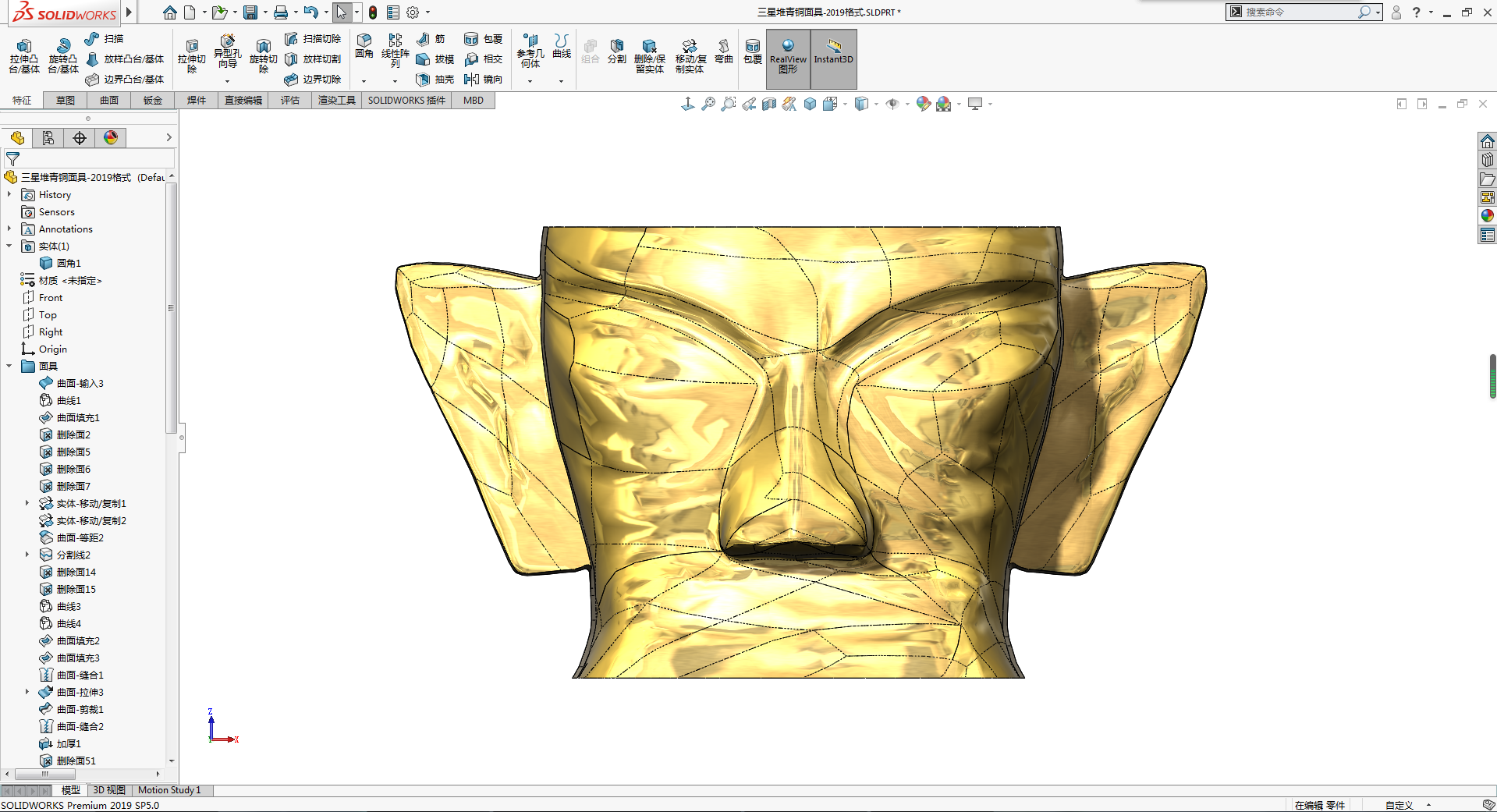This screenshot has height=812, width=1497.
Task: Open the 参考几何体 reference geometry tool
Action: tap(530, 51)
